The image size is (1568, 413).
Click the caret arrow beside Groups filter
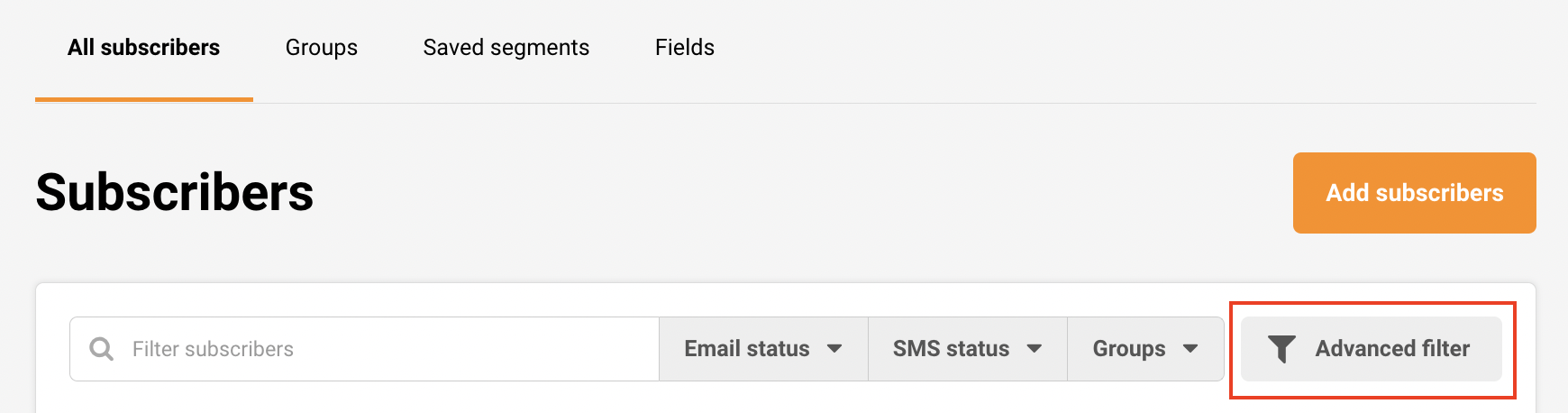click(x=1190, y=349)
